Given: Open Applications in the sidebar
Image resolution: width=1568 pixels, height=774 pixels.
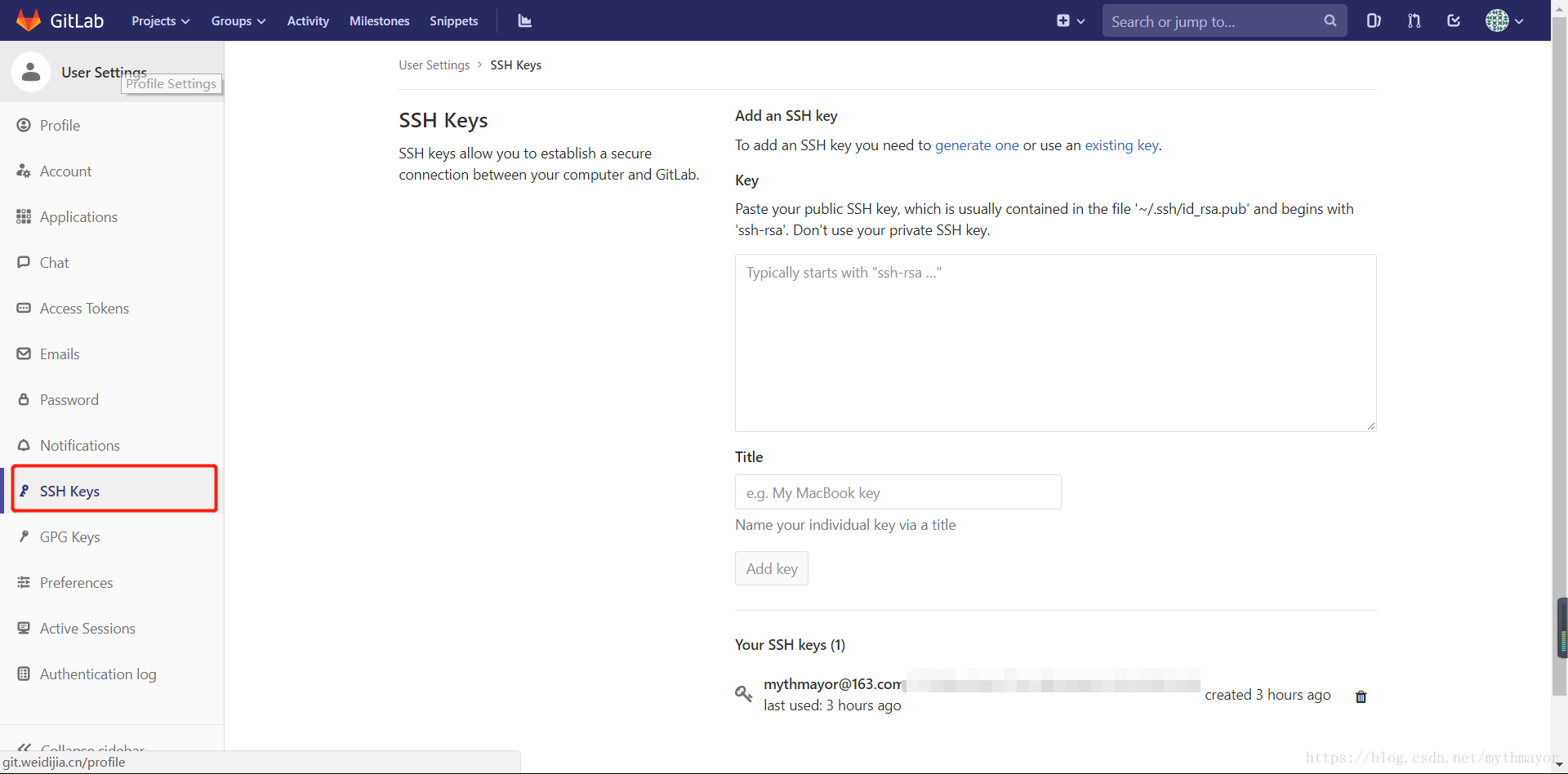Looking at the screenshot, I should [x=112, y=216].
